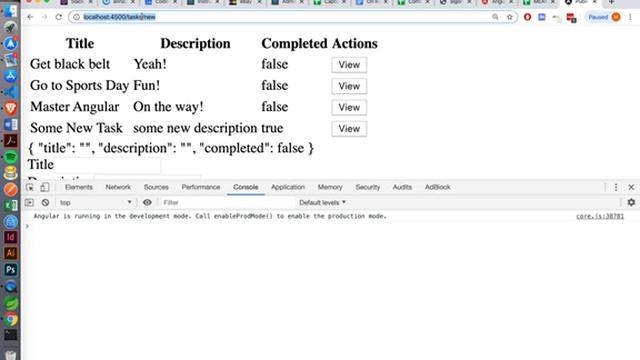Activate the DevTools inspect element picker
Screen dimensions: 640x360
(30, 187)
